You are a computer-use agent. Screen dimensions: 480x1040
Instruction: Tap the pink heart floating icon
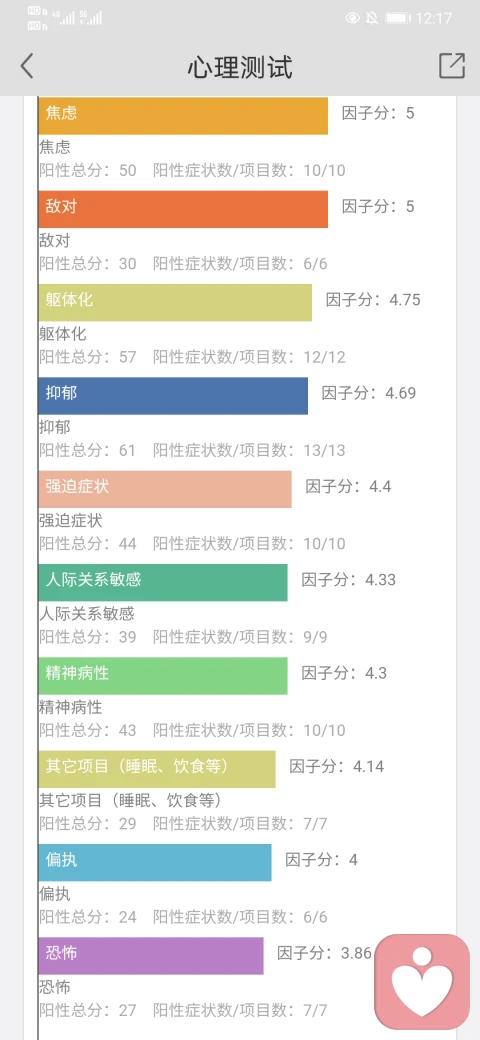click(x=422, y=982)
